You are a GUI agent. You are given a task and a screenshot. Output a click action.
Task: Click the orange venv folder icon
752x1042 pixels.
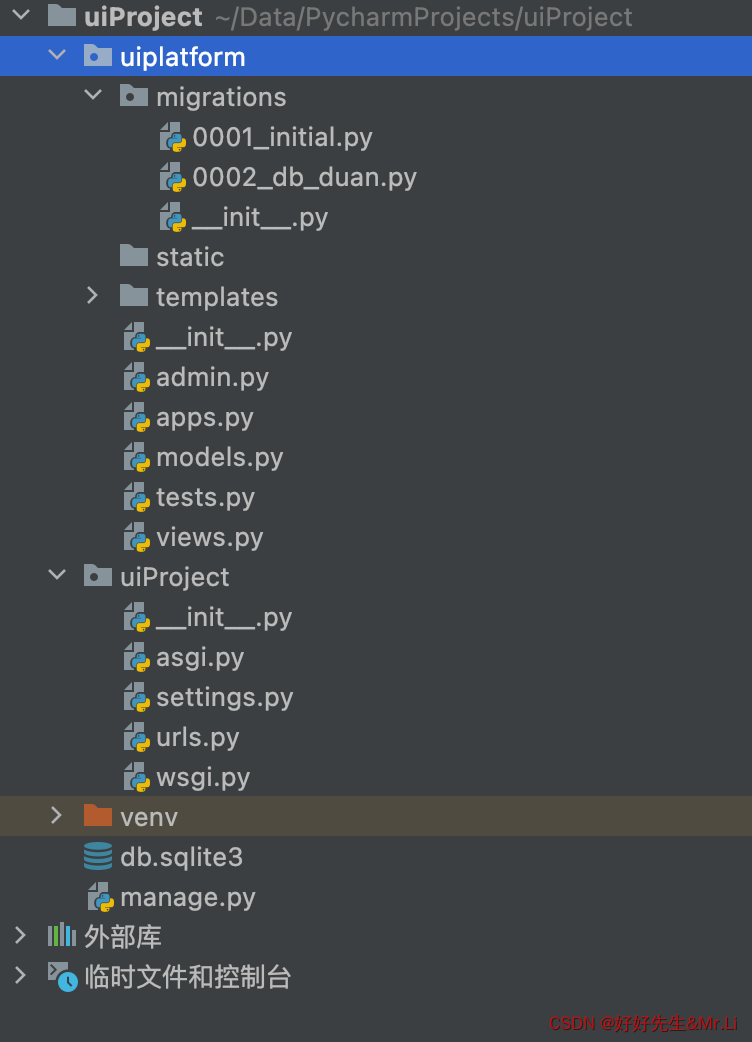click(98, 815)
